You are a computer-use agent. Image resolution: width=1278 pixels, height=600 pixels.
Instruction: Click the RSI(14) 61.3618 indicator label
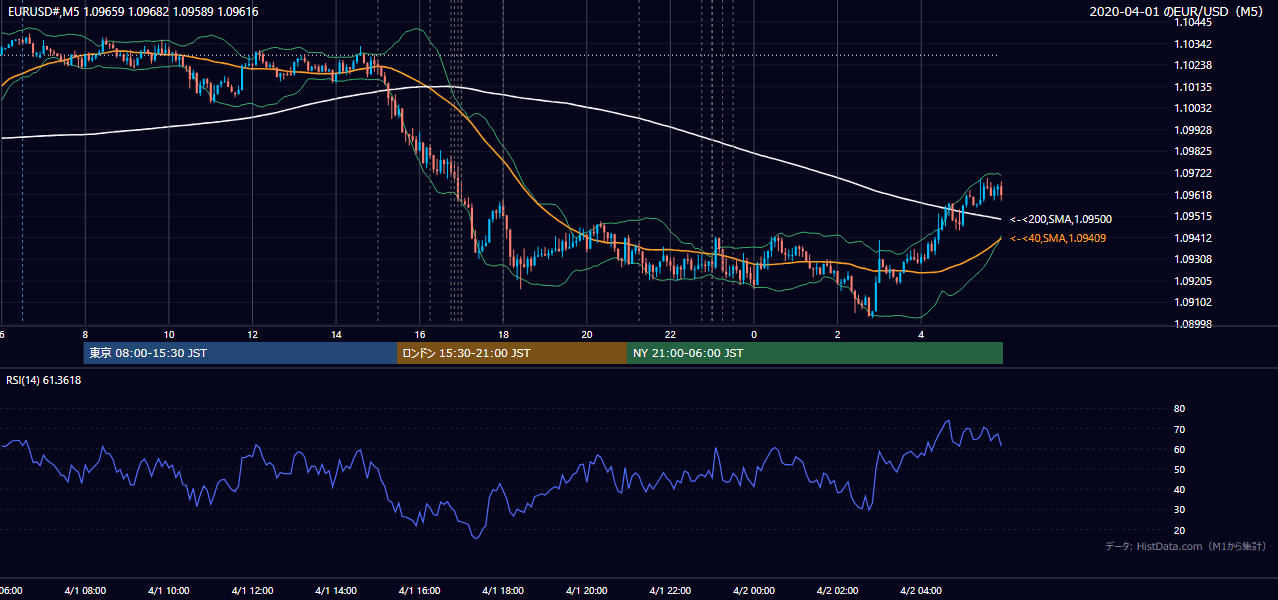(44, 380)
